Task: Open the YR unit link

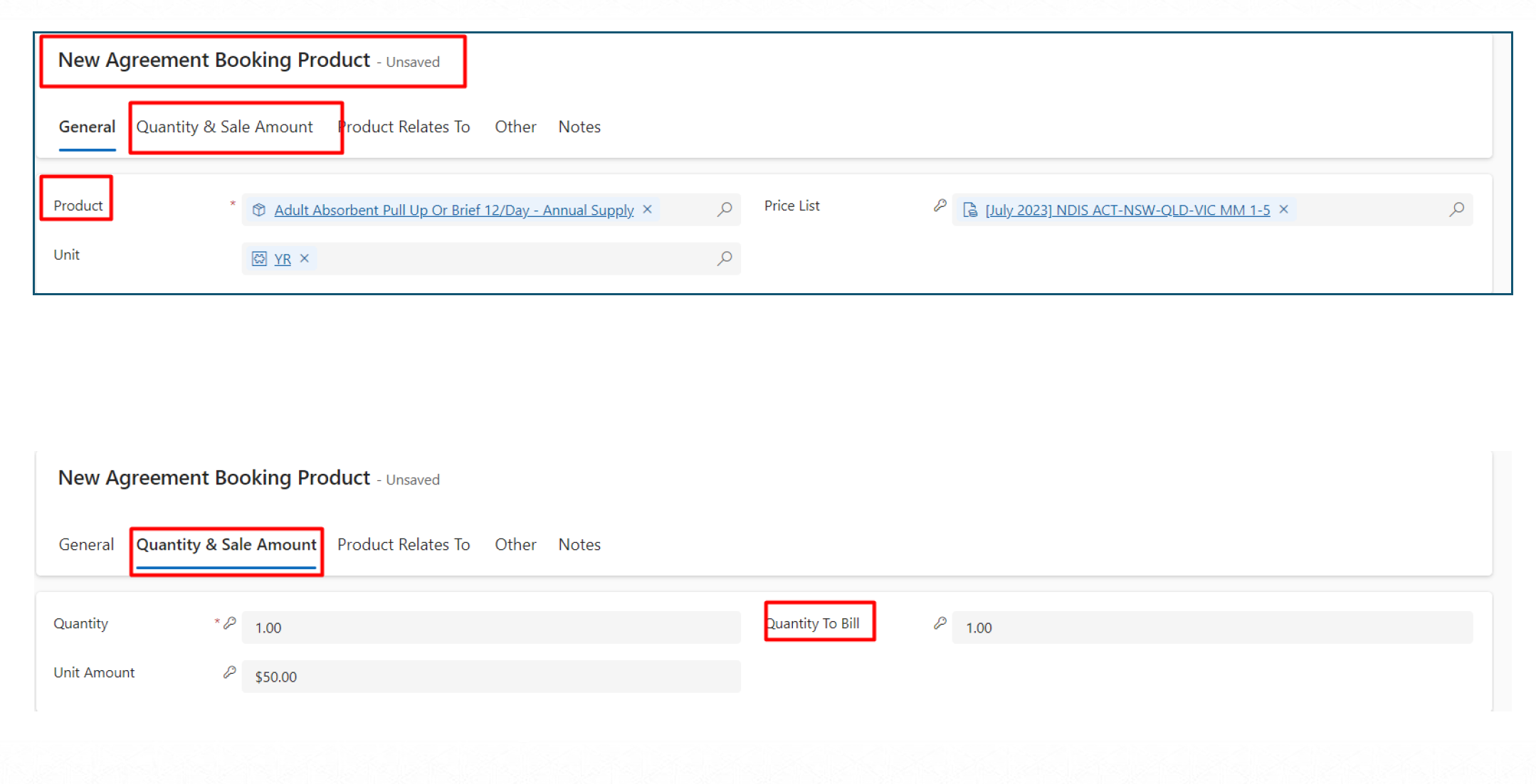Action: [x=283, y=259]
